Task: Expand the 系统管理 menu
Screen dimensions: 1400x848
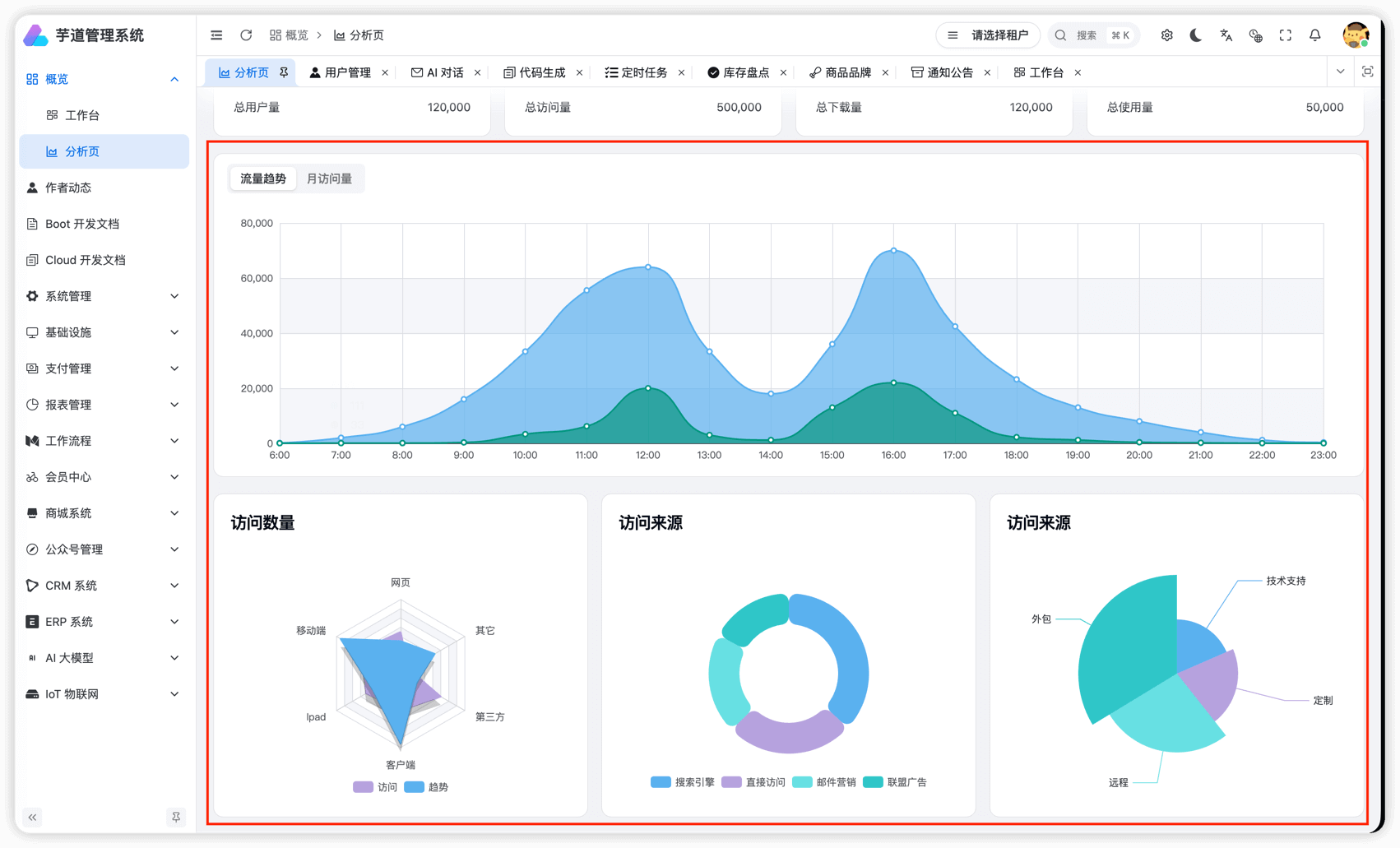Action: (103, 296)
